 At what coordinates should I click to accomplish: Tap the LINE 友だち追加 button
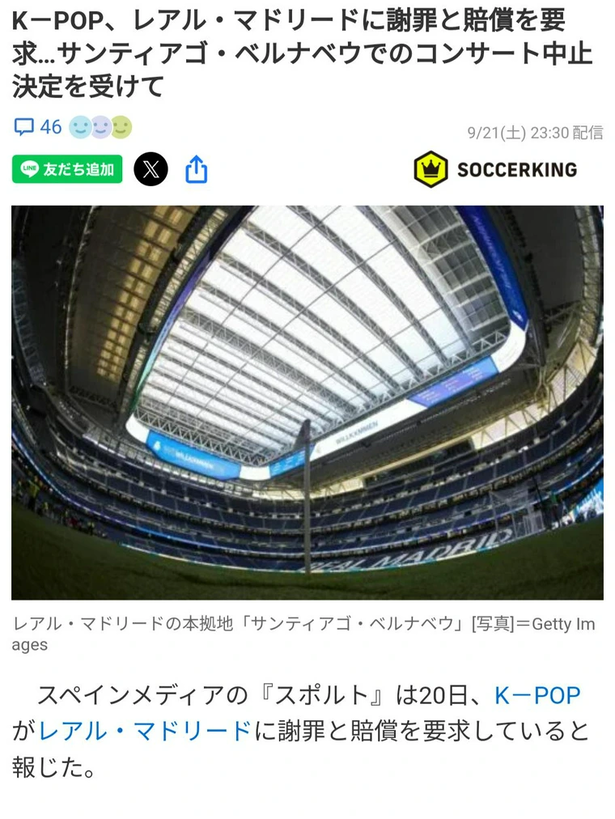67,169
